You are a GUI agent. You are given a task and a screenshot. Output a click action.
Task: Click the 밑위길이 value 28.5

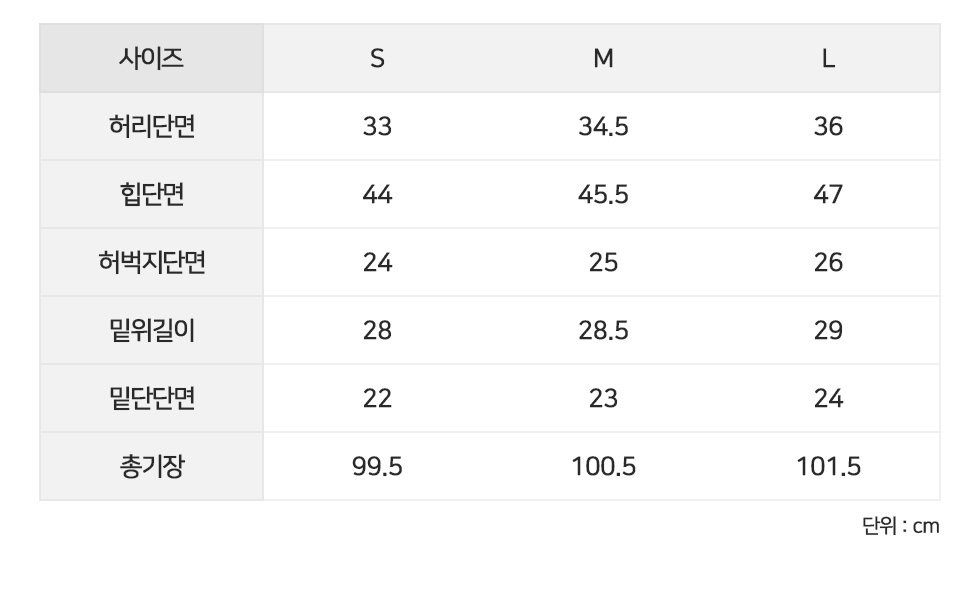603,331
